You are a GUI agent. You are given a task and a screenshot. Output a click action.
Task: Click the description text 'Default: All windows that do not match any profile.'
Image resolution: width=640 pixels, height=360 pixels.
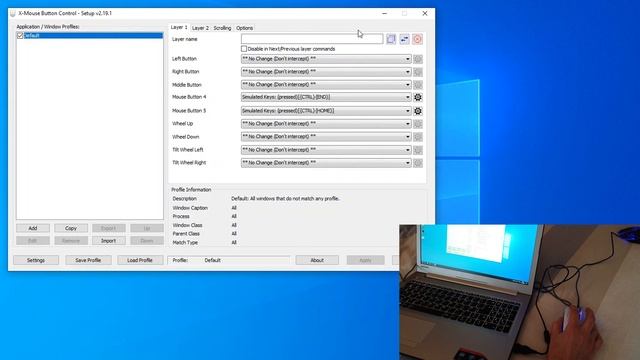[x=285, y=199]
